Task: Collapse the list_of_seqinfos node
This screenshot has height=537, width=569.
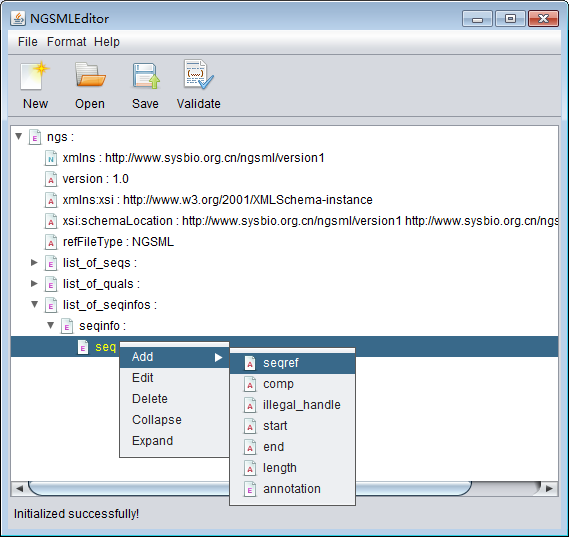Action: tap(34, 304)
